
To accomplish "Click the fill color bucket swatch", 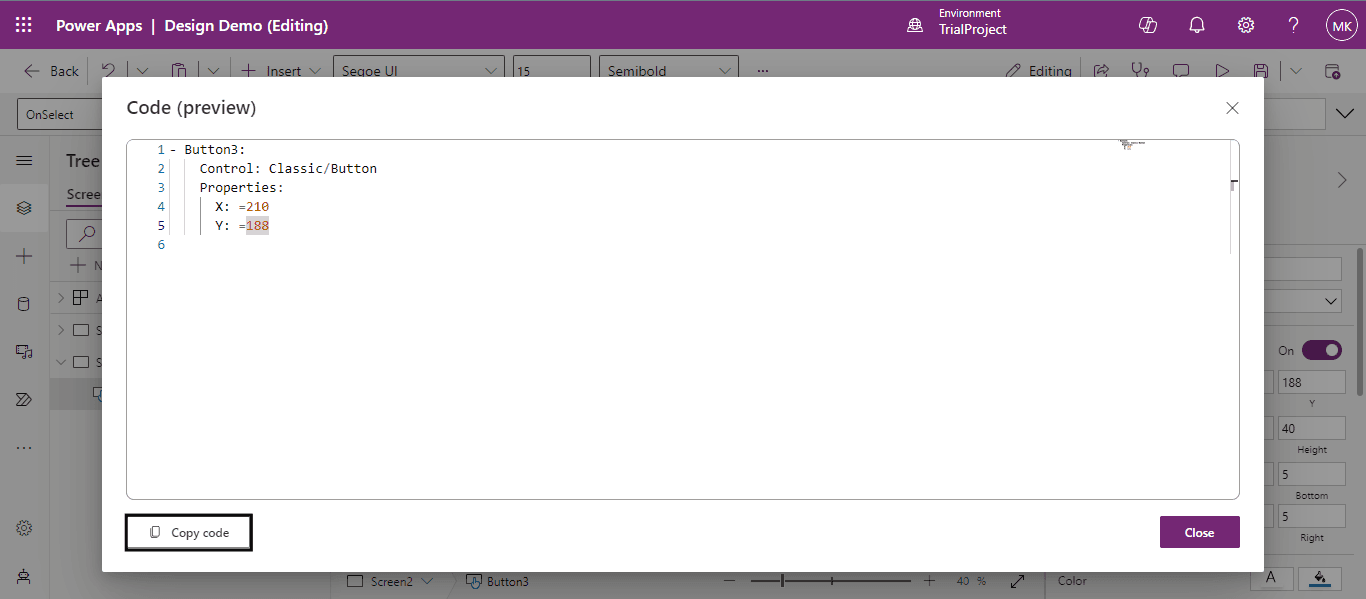I will pyautogui.click(x=1320, y=579).
